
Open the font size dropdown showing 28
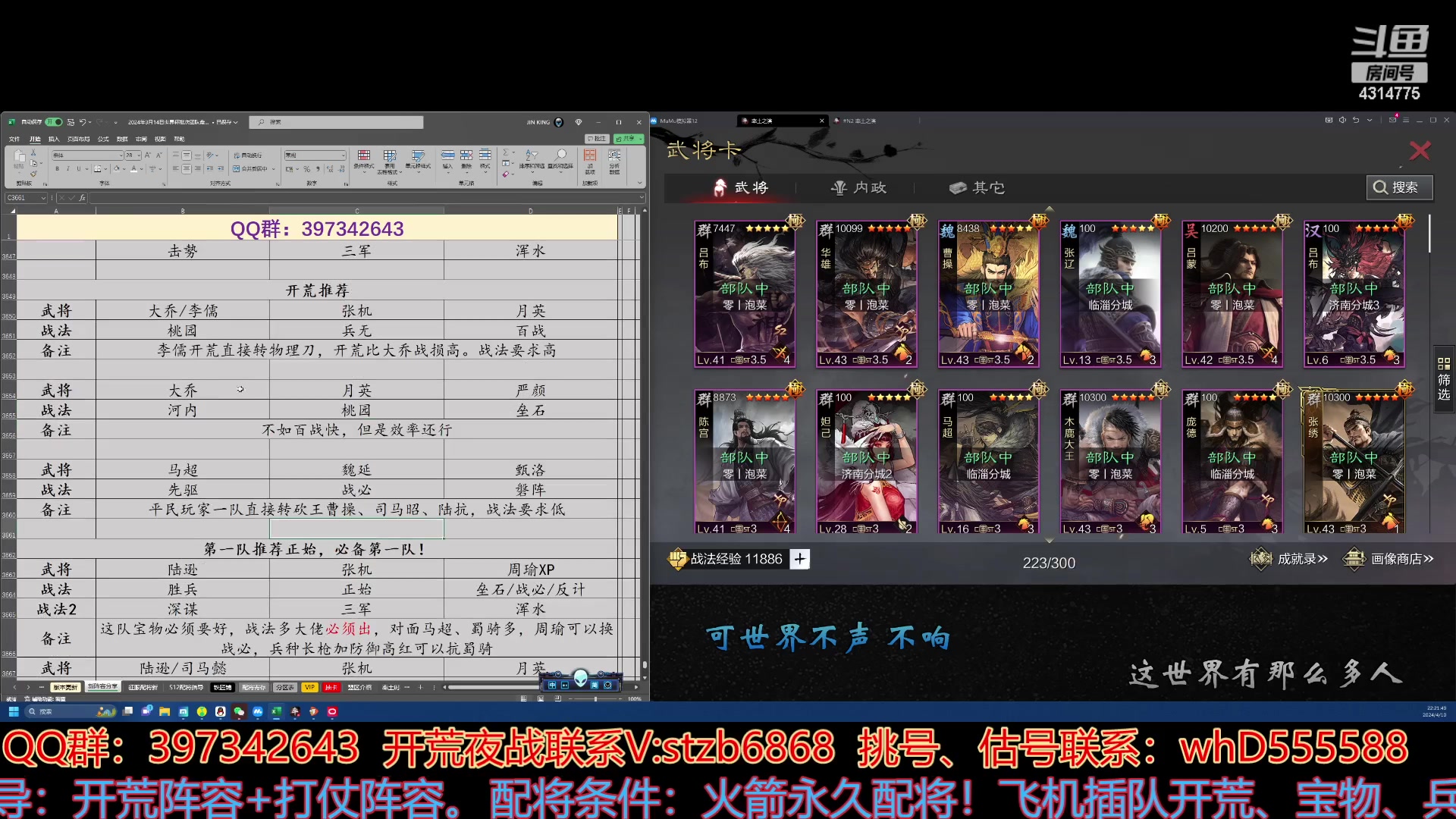[139, 155]
